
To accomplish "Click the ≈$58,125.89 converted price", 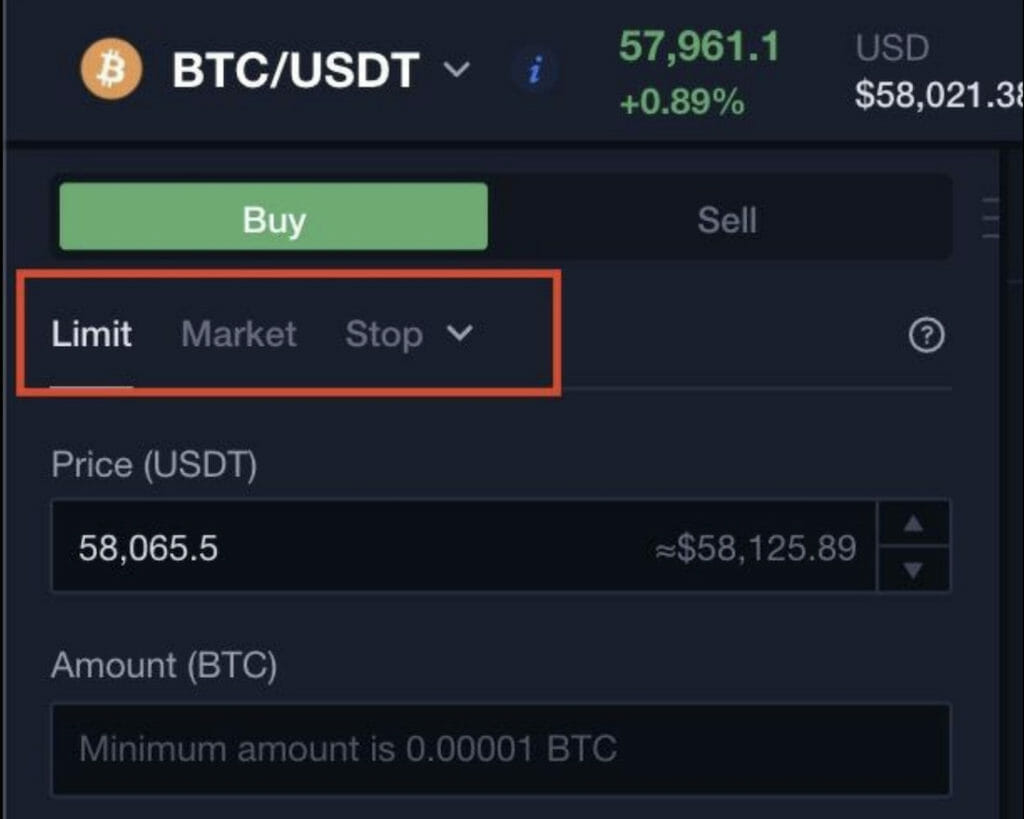I will (756, 547).
